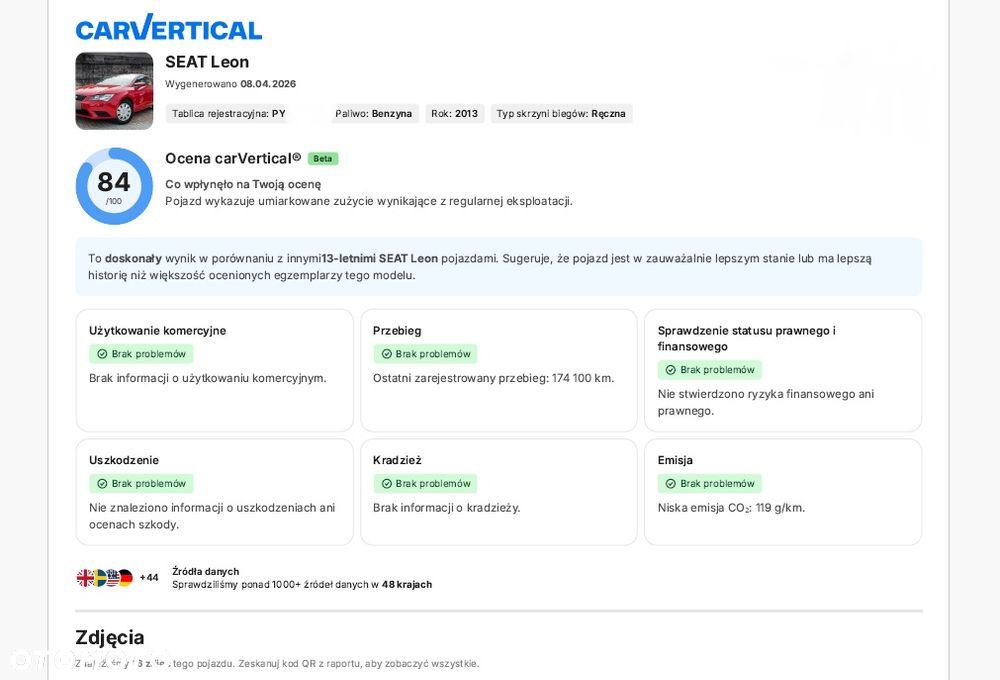Open Sprawdzenie statusu prawnego i finansowego card
The height and width of the screenshot is (680, 1000).
coord(783,370)
